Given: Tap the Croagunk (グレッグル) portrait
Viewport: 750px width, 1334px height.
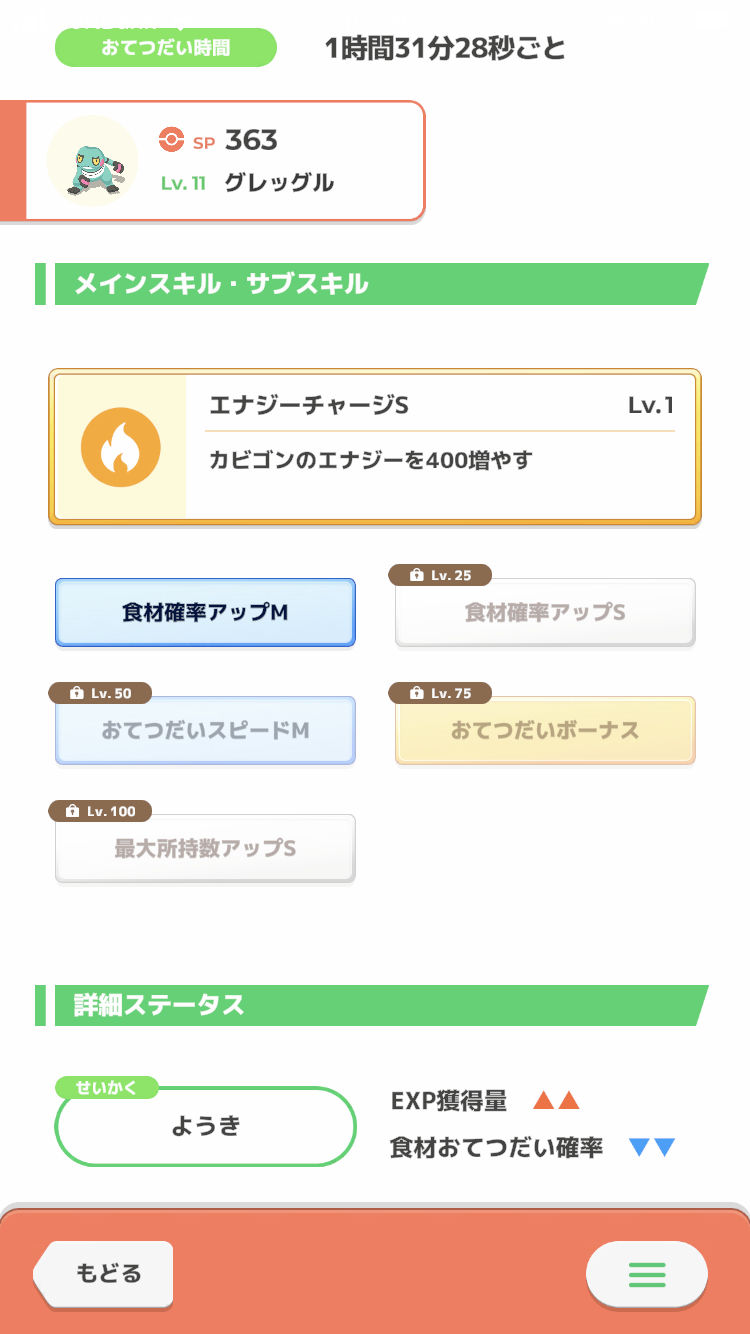Looking at the screenshot, I should pyautogui.click(x=92, y=161).
